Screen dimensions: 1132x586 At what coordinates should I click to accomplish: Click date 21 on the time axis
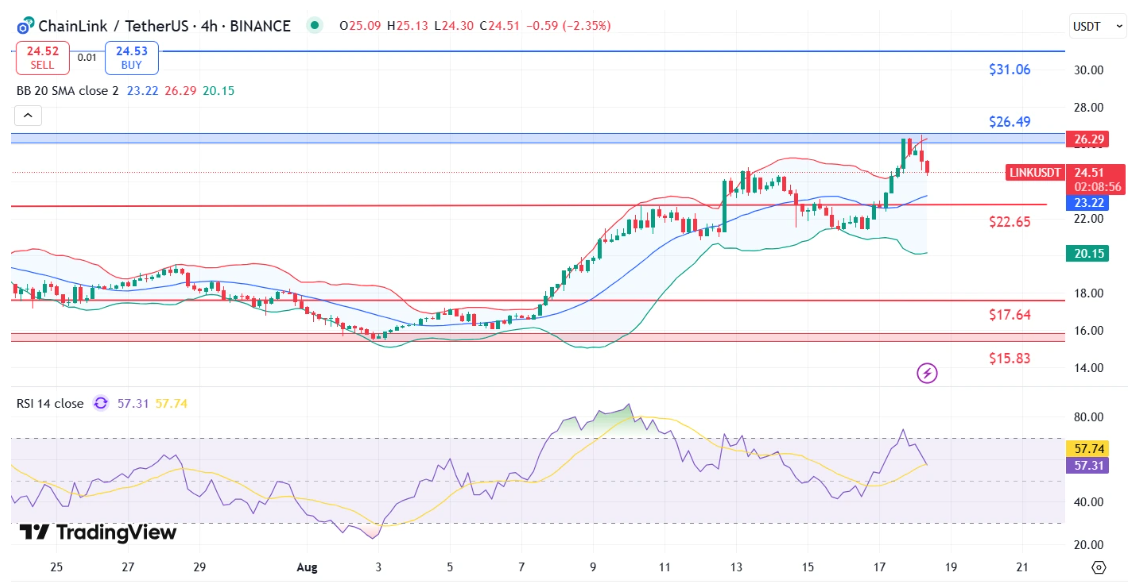[x=1022, y=567]
